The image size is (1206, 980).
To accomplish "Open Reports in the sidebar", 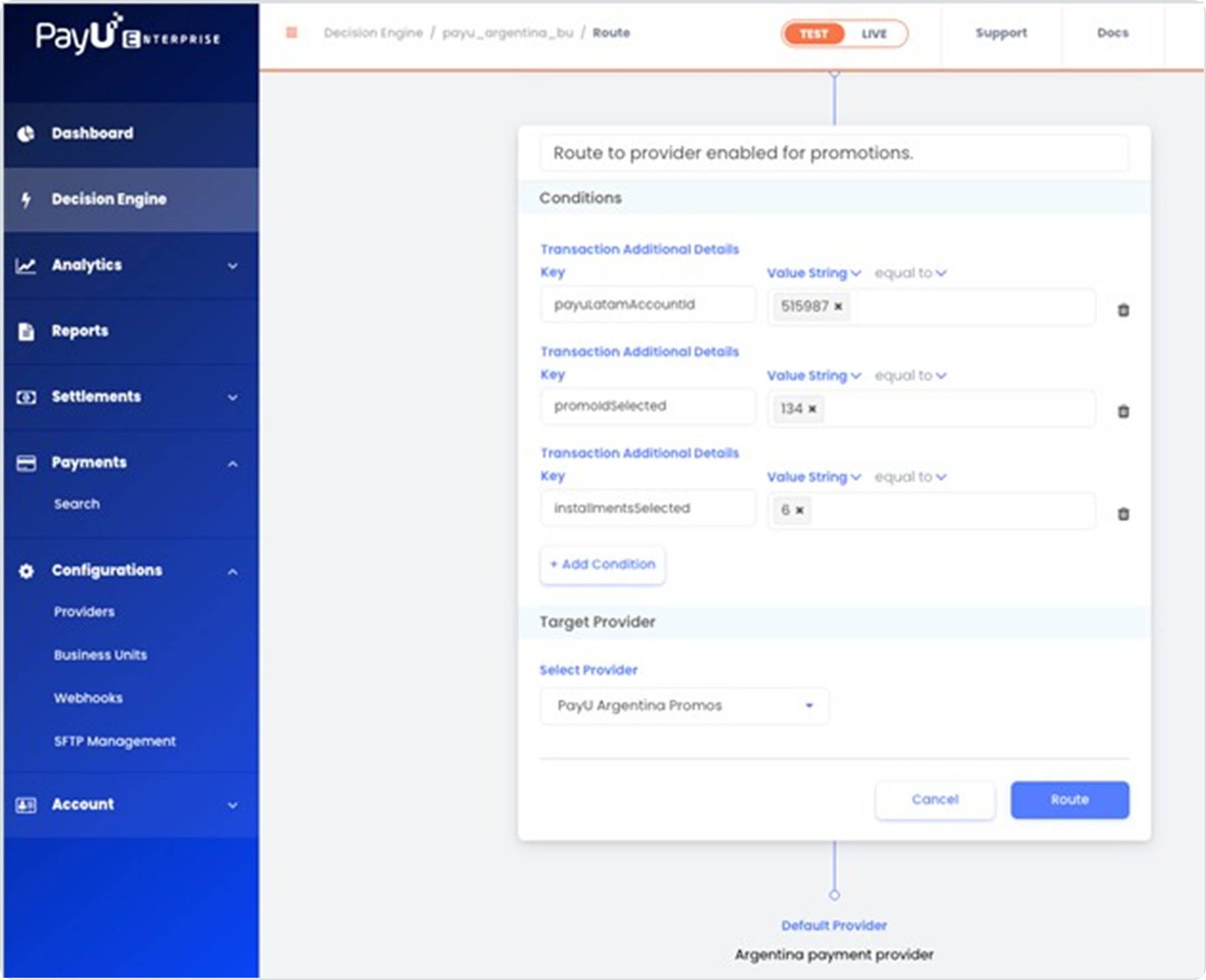I will click(80, 331).
